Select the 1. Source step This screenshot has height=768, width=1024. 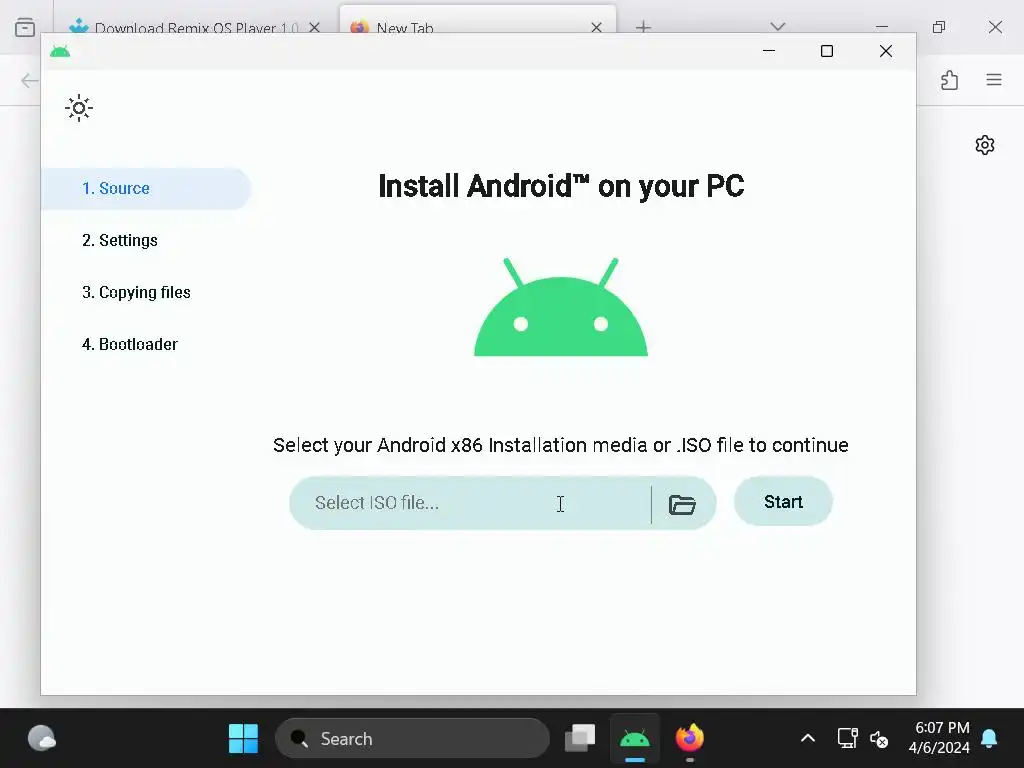tap(146, 188)
